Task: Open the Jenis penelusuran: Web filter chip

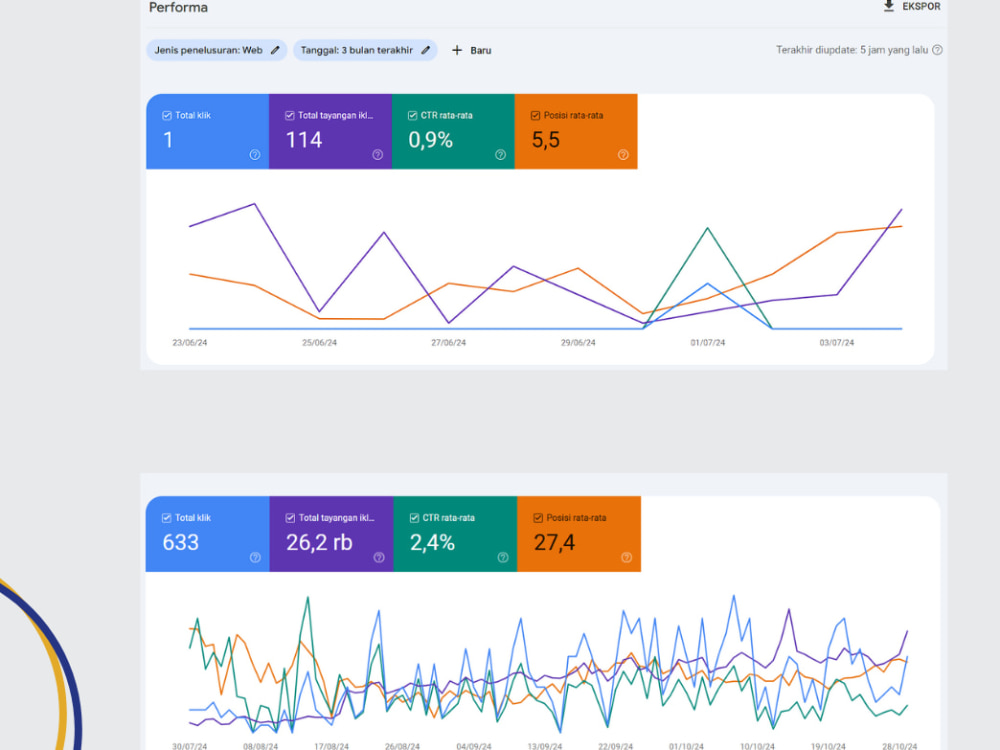Action: click(x=217, y=50)
